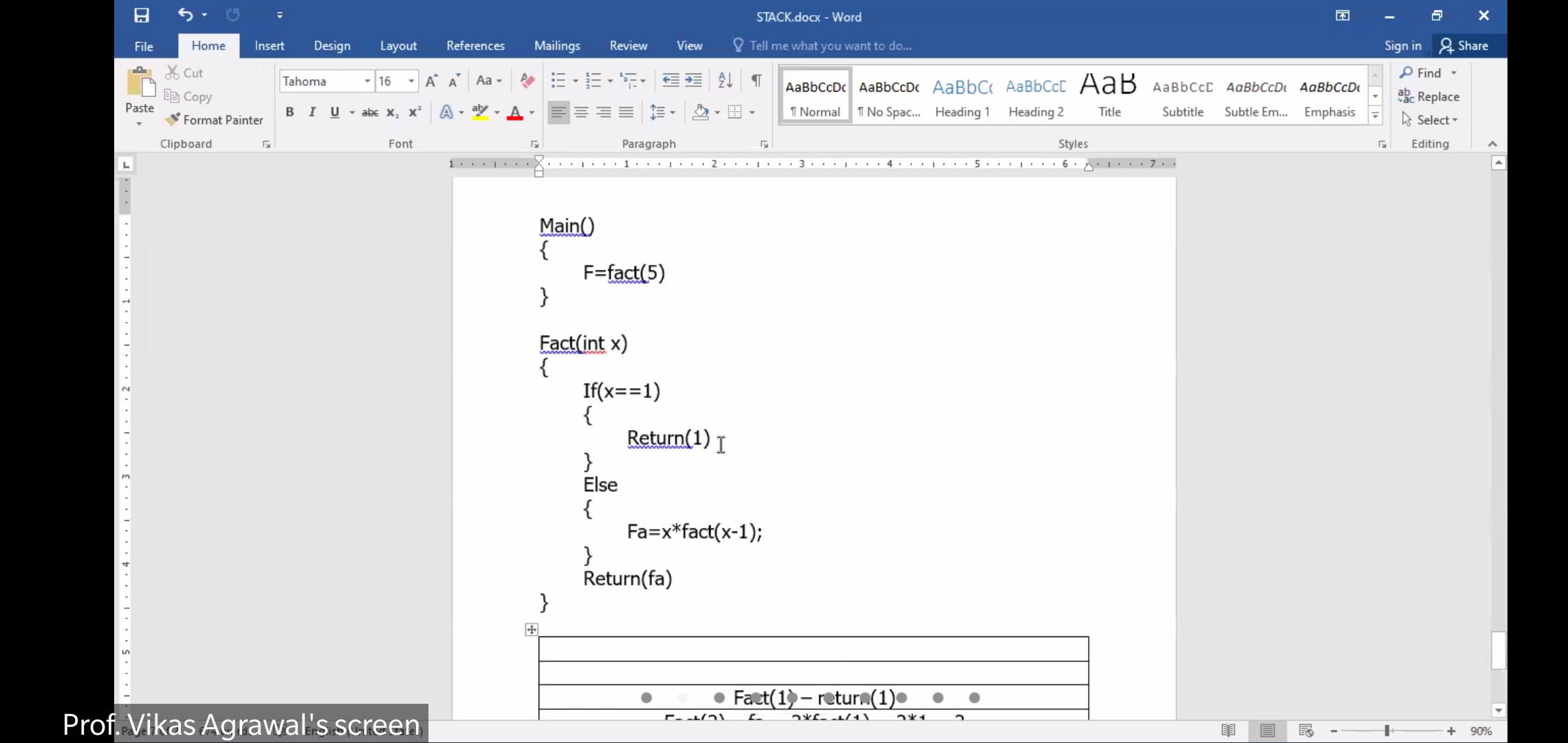Open the Insert ribbon tab

tap(269, 45)
